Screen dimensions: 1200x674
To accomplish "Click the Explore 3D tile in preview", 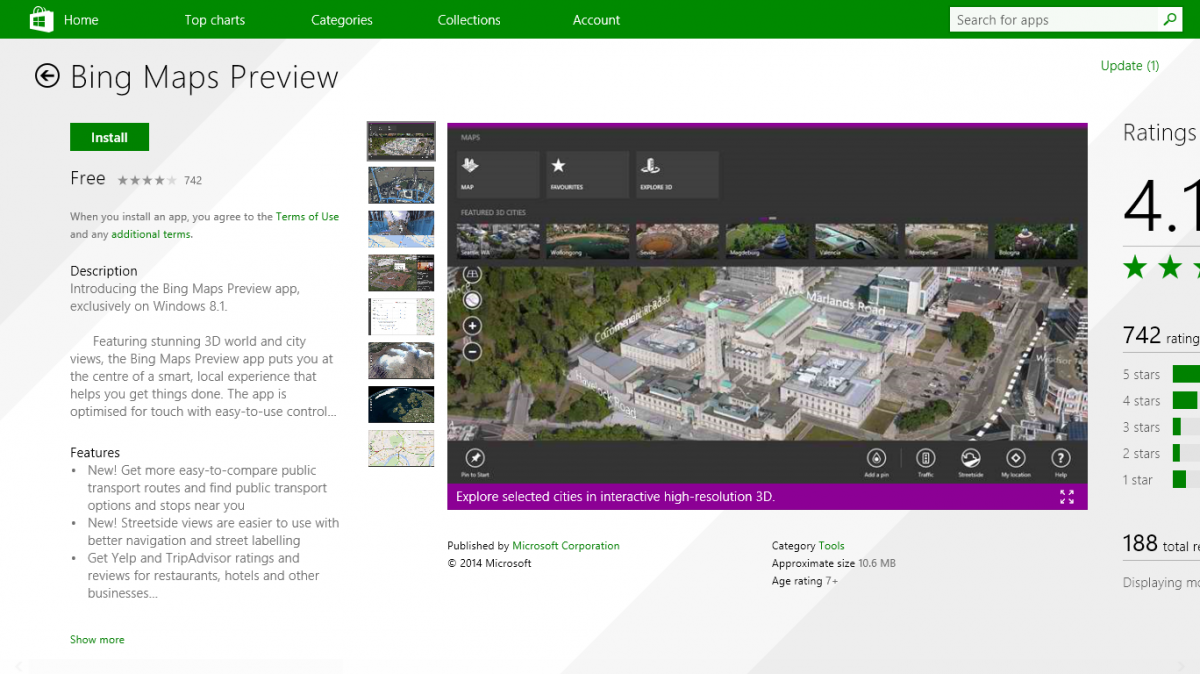I will point(678,174).
